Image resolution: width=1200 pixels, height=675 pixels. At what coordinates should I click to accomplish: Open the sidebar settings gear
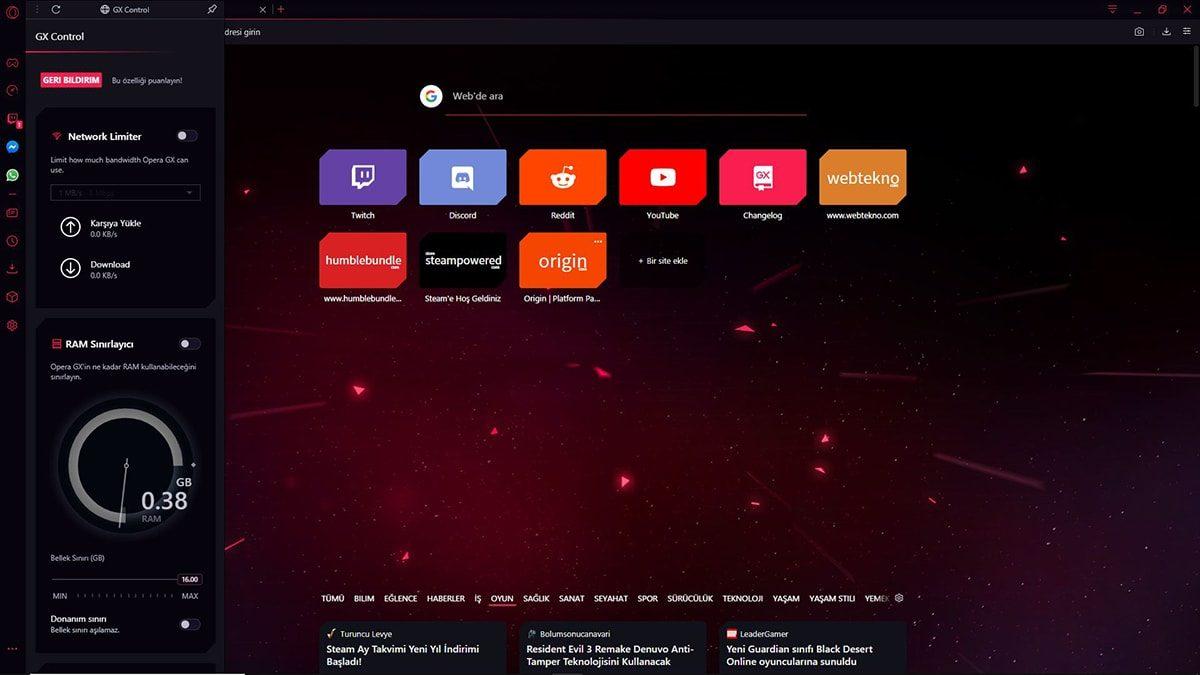12,325
